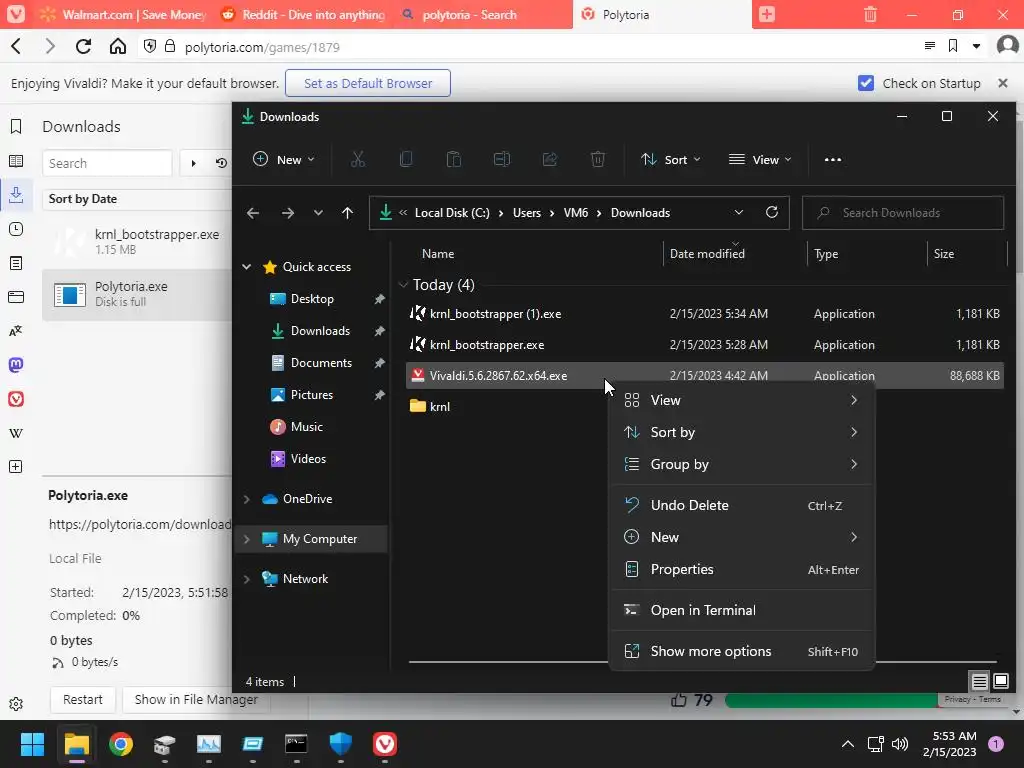
Task: Open the New dropdown in Explorer toolbar
Action: point(283,159)
